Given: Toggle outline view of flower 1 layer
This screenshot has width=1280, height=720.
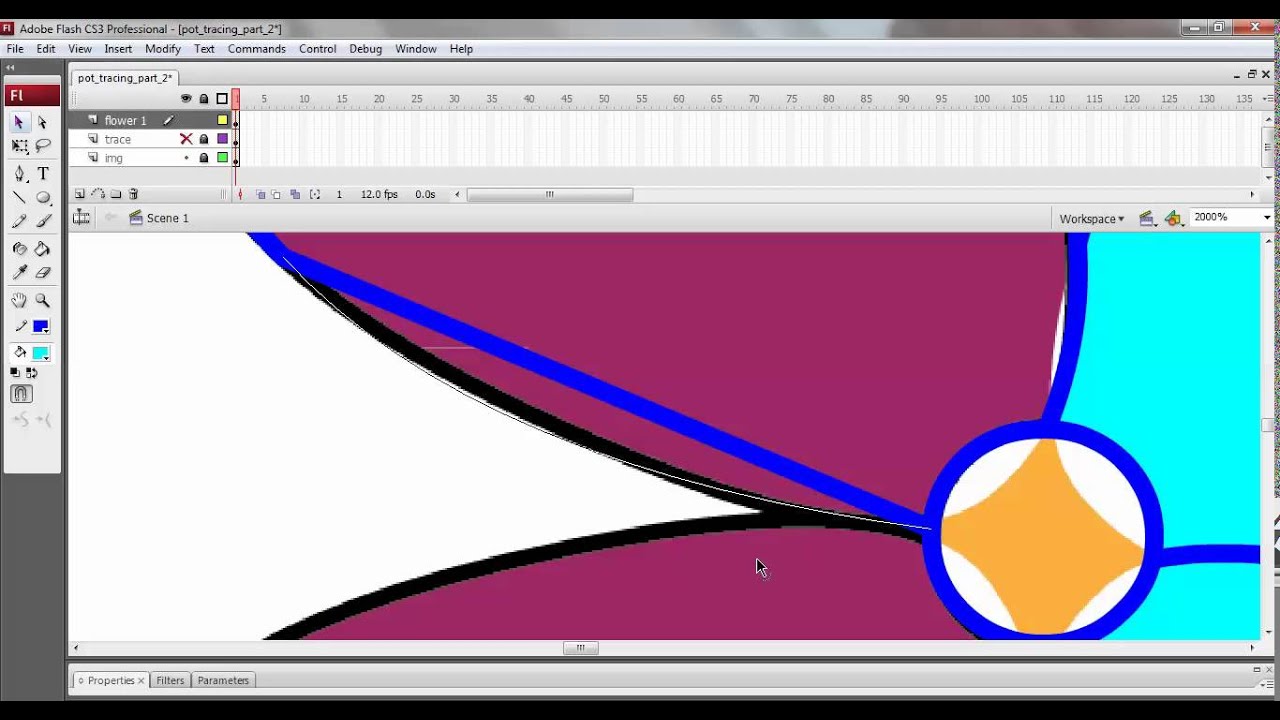Looking at the screenshot, I should coord(222,120).
